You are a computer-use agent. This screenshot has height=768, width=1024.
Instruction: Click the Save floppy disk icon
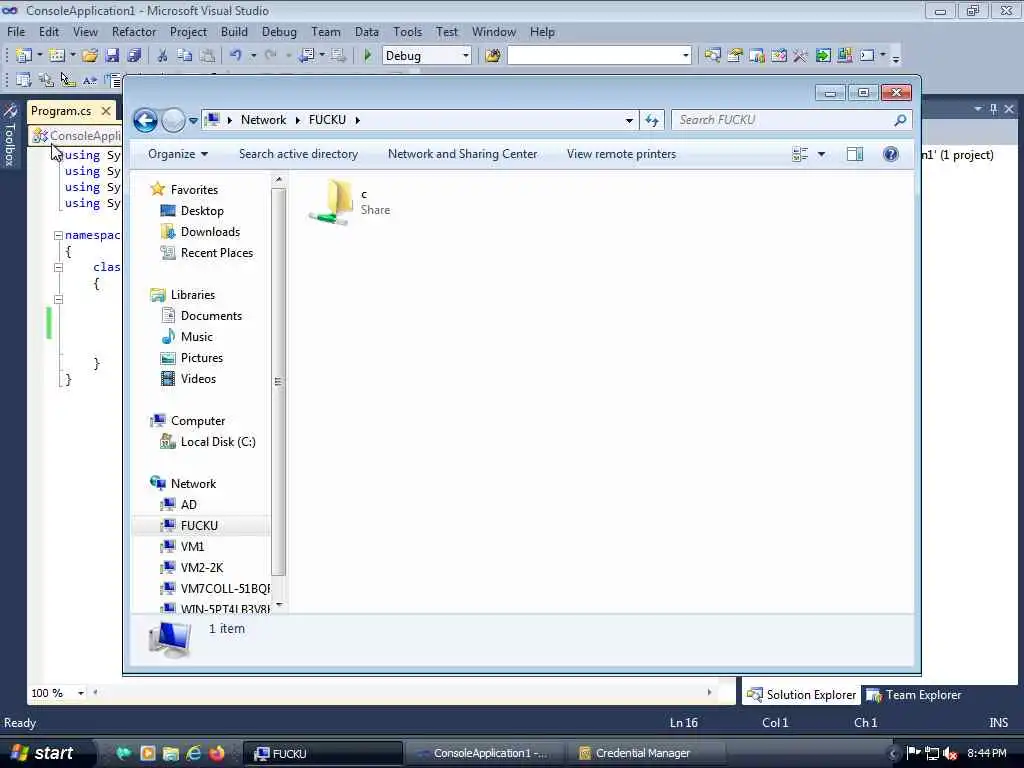112,56
